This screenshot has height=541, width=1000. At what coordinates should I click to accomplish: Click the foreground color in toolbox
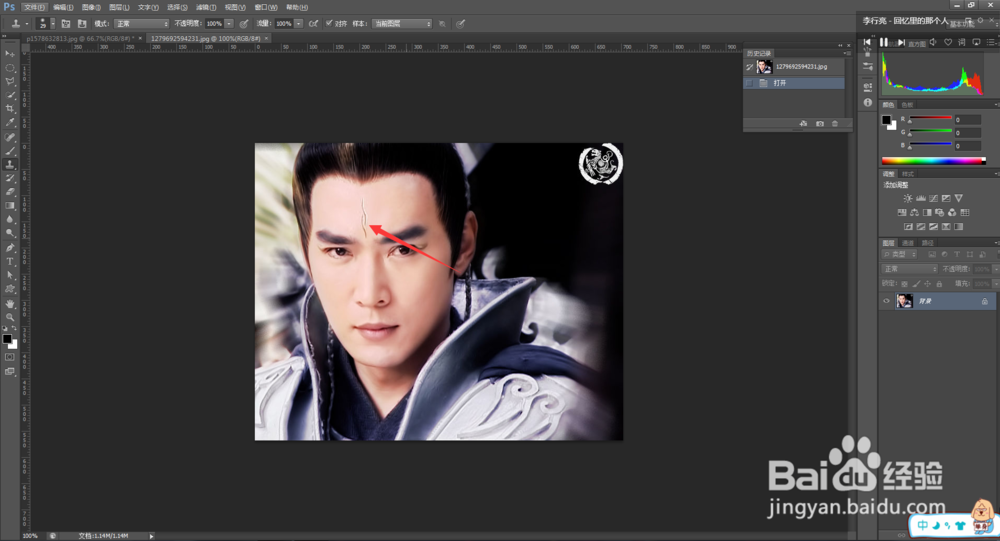click(x=6, y=339)
